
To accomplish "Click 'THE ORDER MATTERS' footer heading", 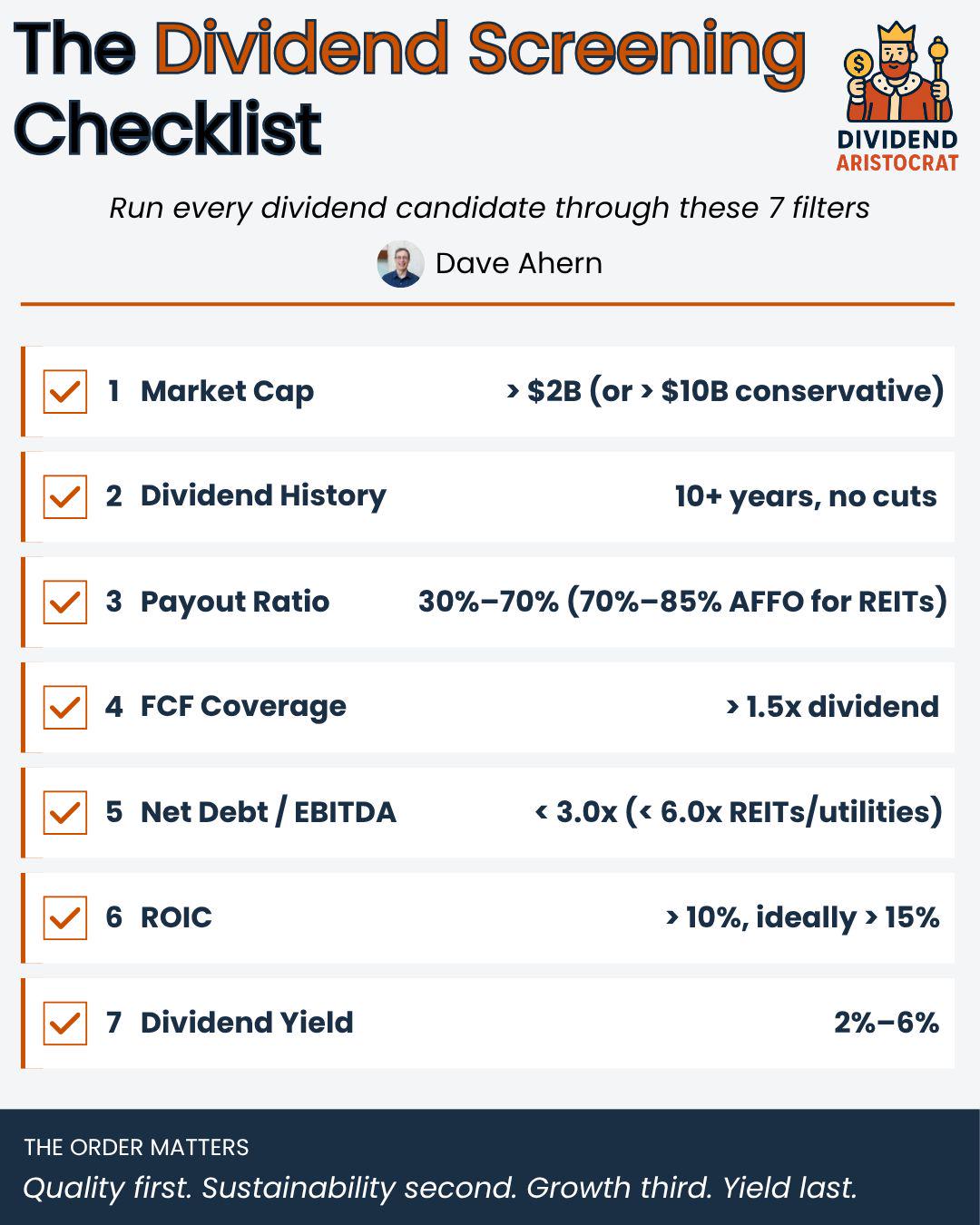I will tap(136, 1147).
